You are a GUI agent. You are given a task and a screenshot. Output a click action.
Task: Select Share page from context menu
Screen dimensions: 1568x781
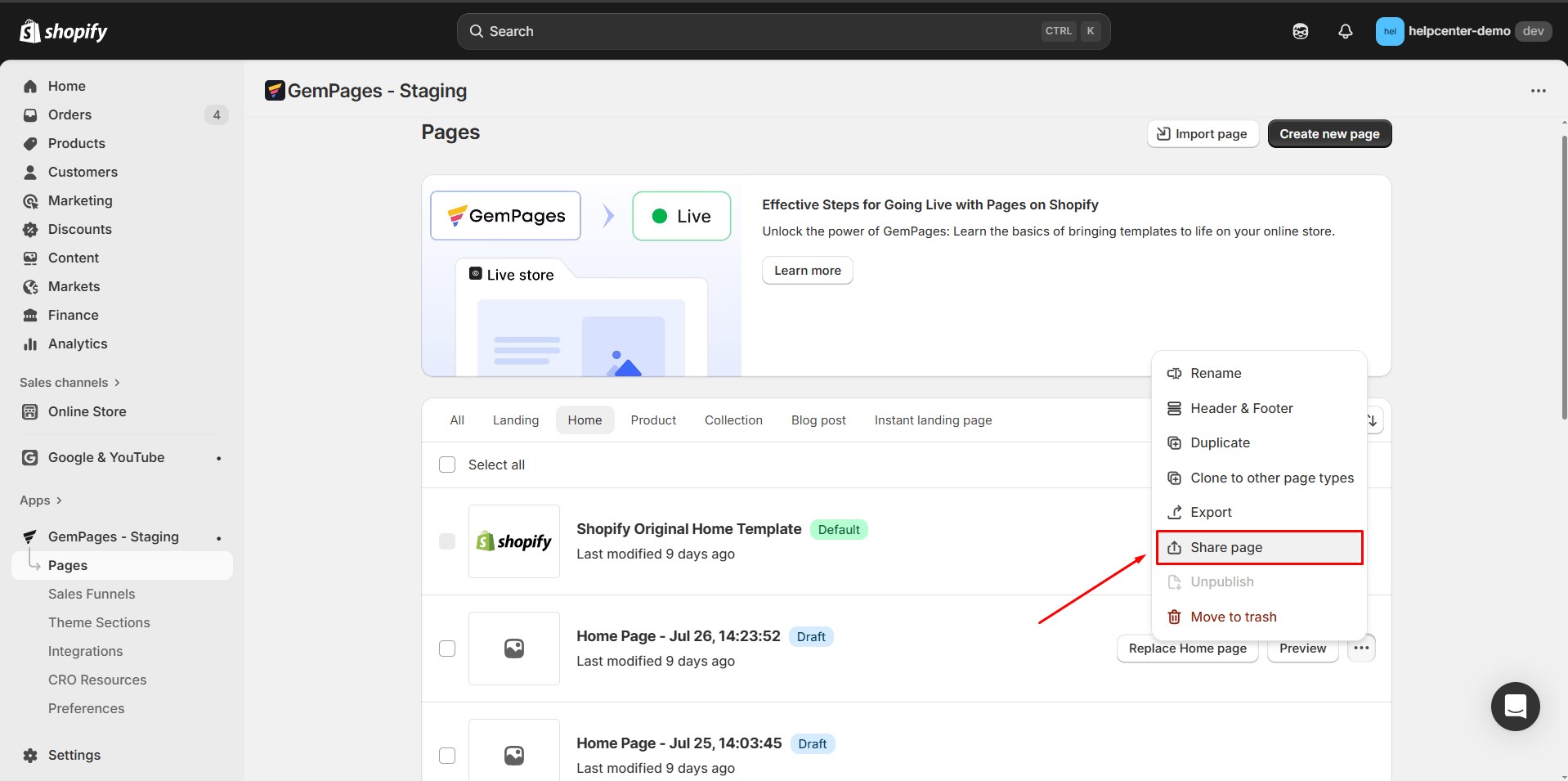click(1259, 547)
